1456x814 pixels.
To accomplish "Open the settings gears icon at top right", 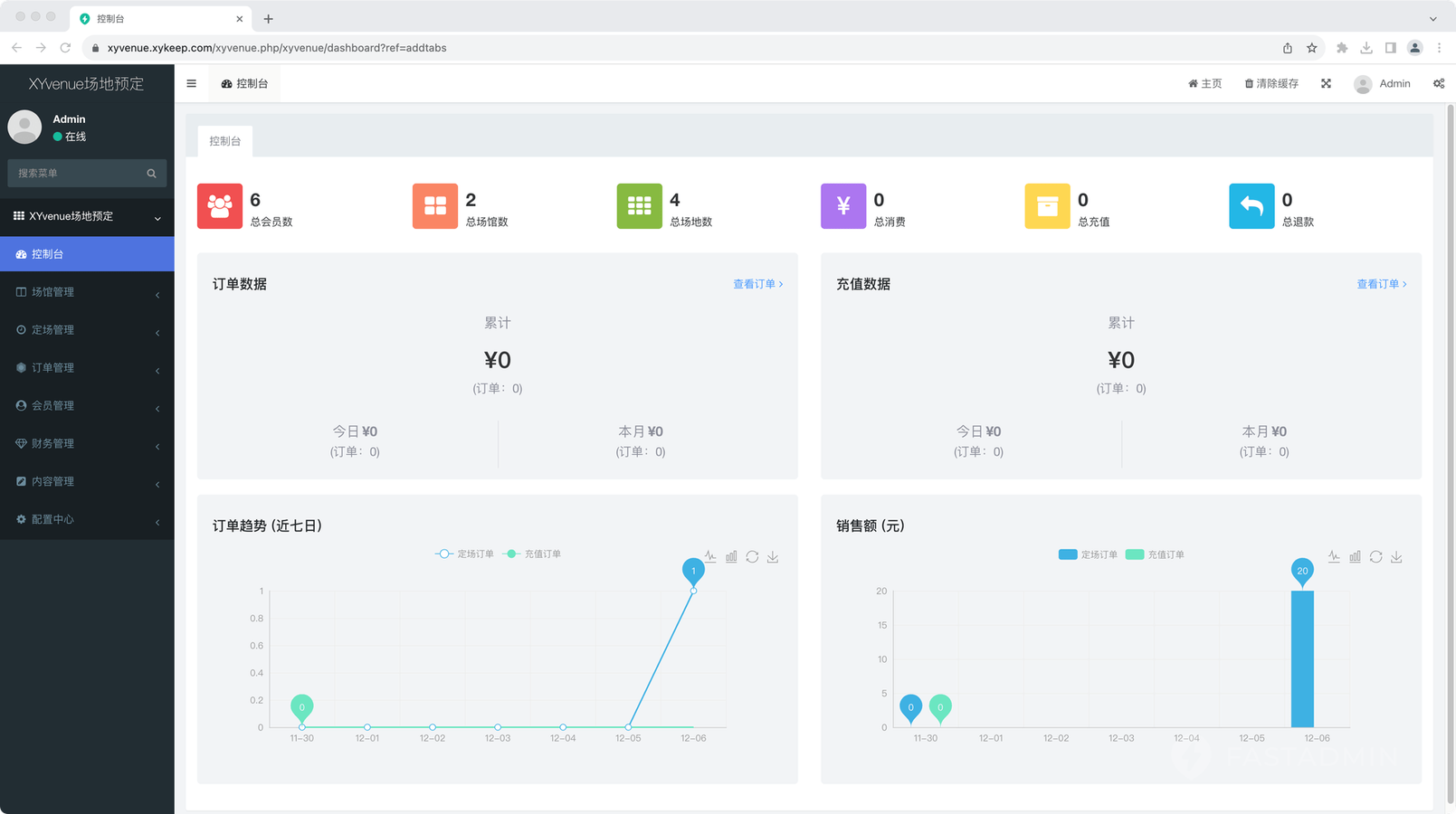I will click(1439, 83).
